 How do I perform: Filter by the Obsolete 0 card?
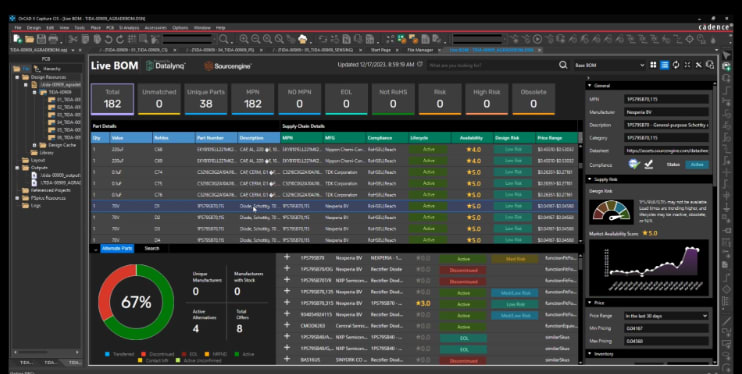pos(533,99)
